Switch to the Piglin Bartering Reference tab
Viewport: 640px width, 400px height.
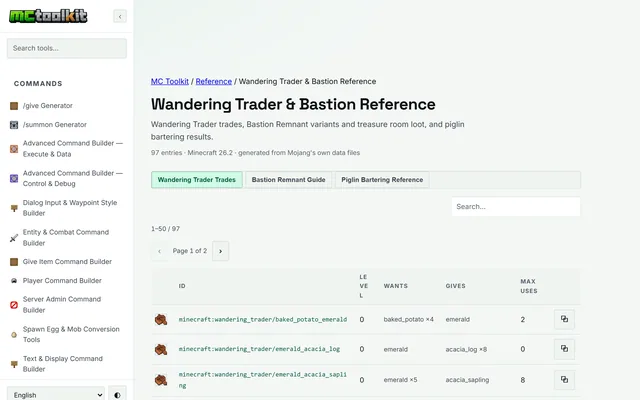tap(382, 180)
